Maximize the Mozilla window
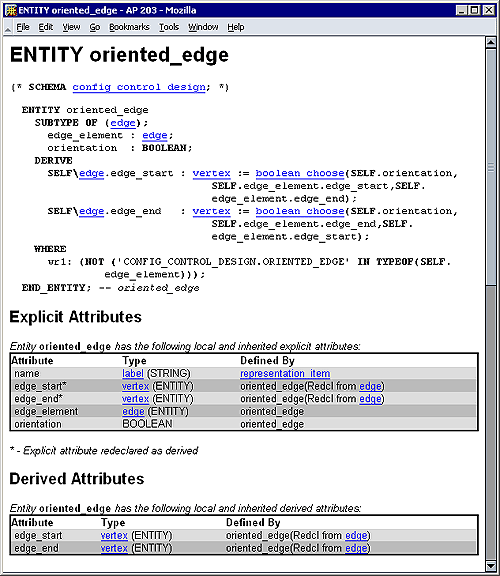This screenshot has width=500, height=576. coord(474,10)
